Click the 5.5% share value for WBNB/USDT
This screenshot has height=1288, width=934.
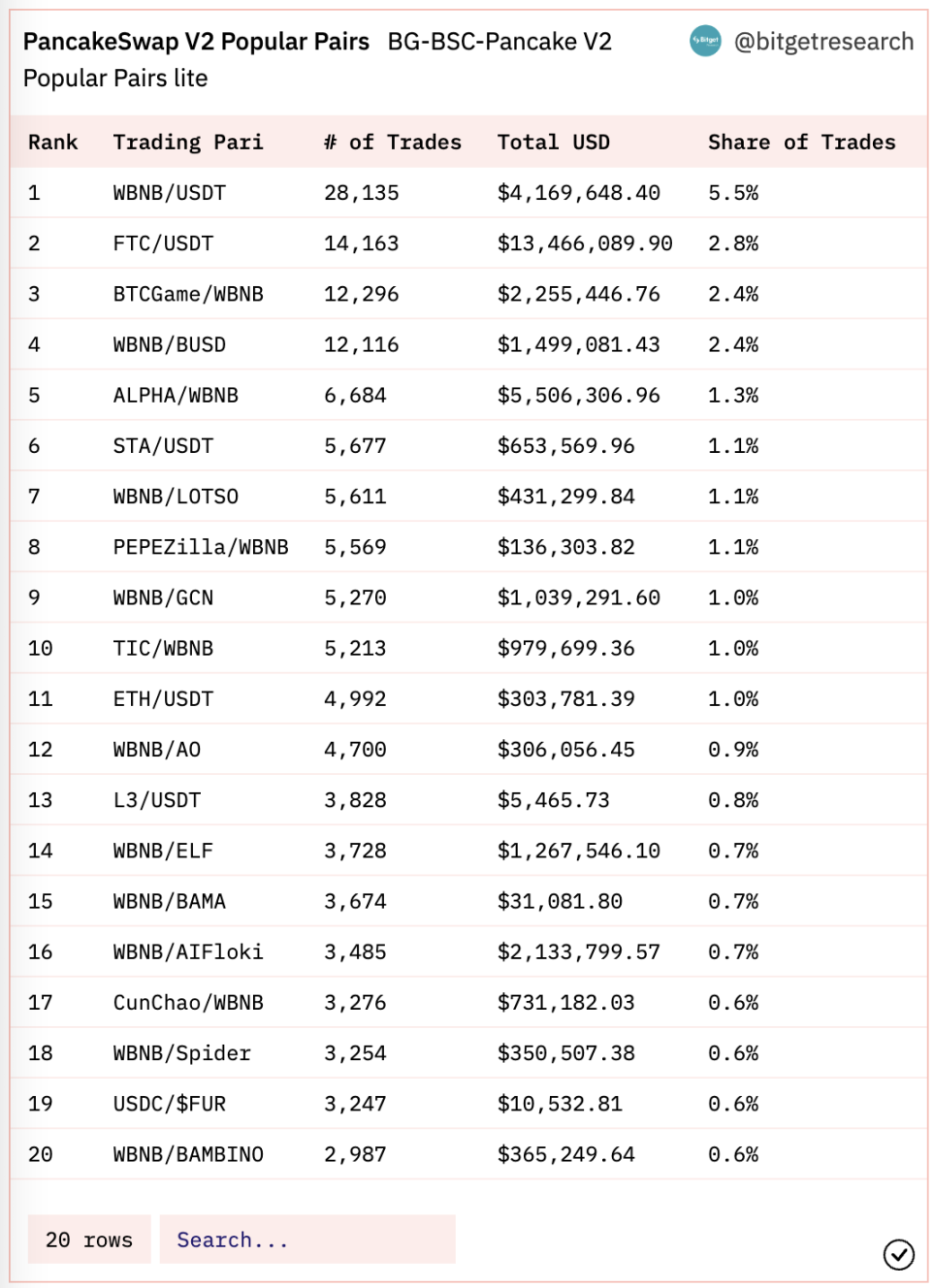click(730, 192)
